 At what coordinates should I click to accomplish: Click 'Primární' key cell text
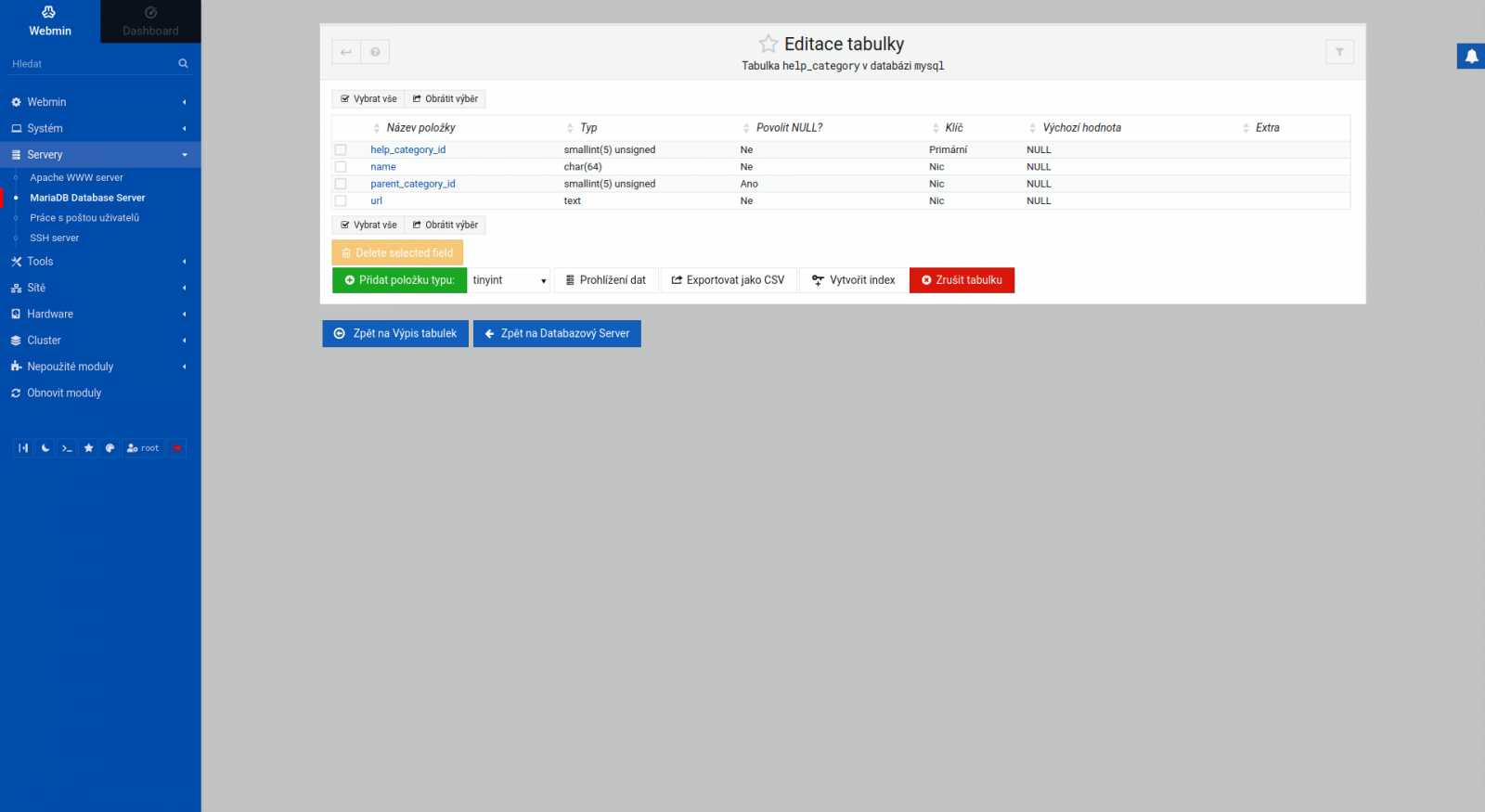[948, 150]
